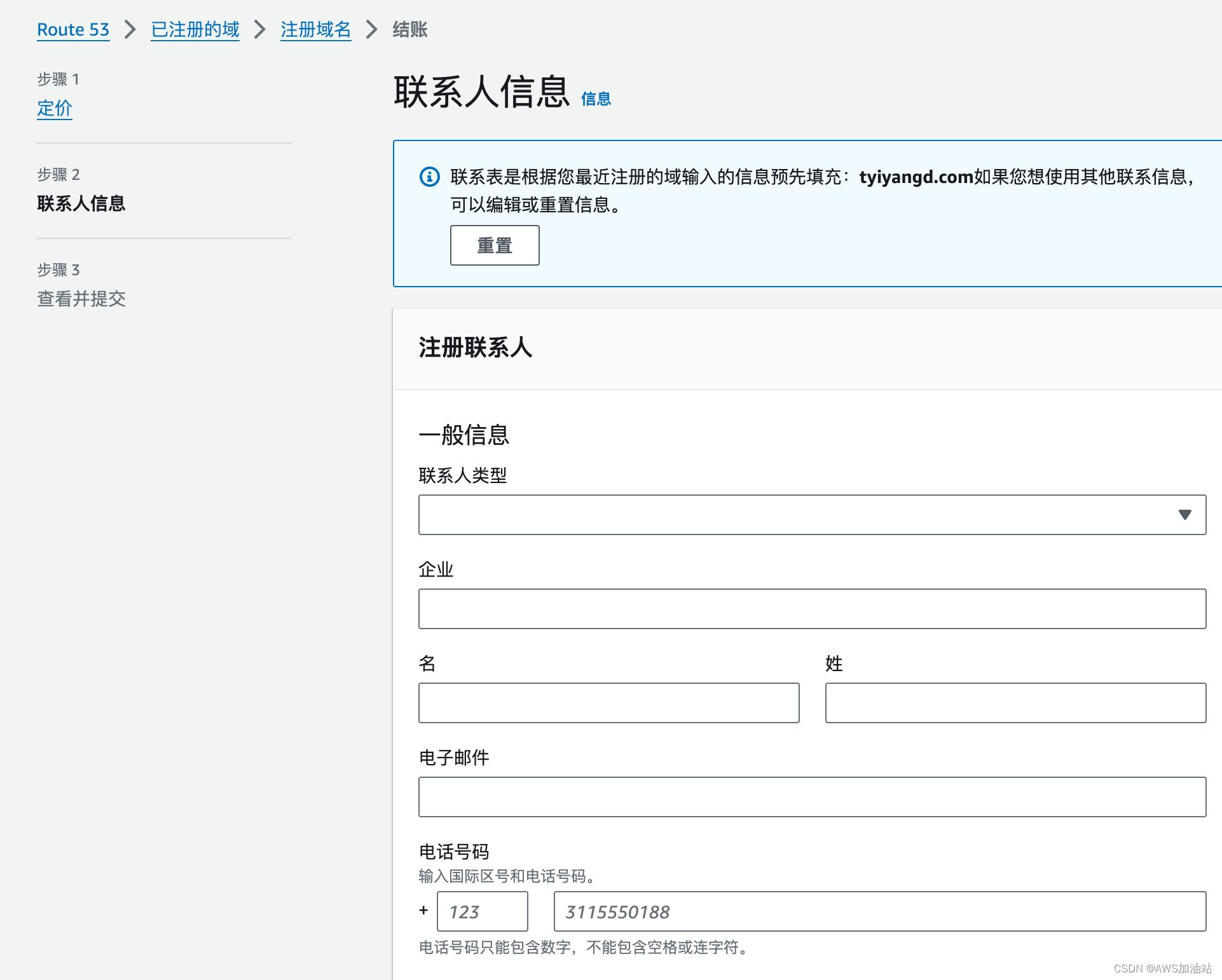Screen dimensions: 1222x980
Task: Focus the 名 first name field
Action: [608, 703]
